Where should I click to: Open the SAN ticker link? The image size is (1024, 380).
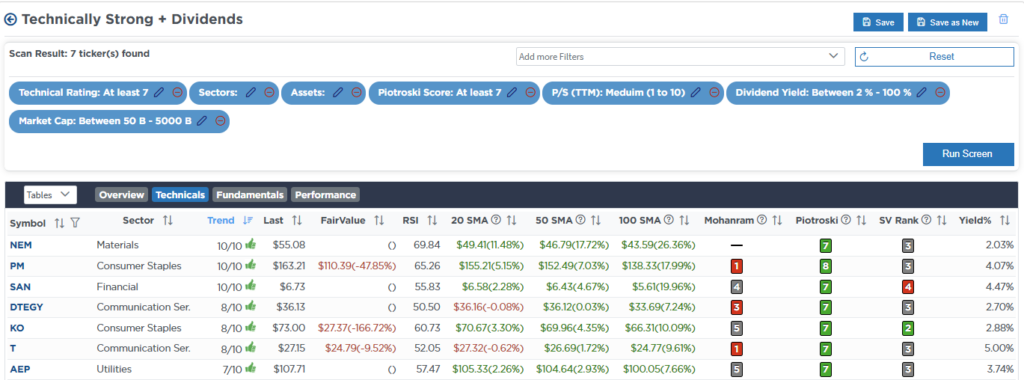19,287
